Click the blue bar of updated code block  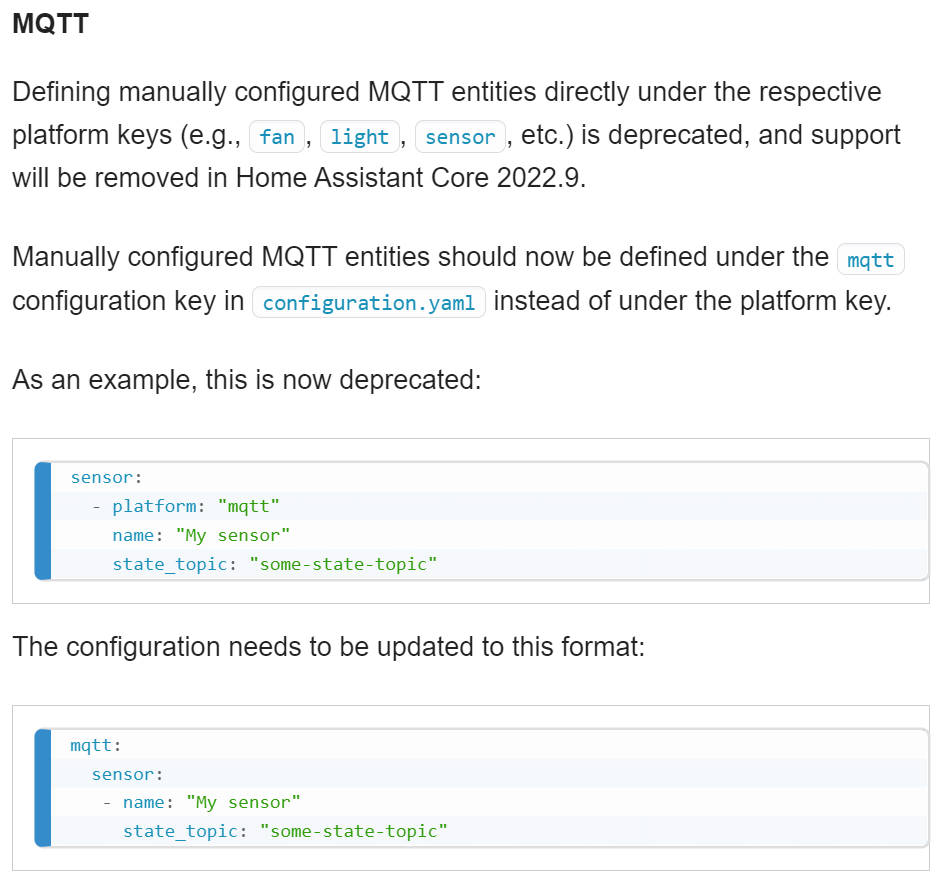(x=43, y=788)
